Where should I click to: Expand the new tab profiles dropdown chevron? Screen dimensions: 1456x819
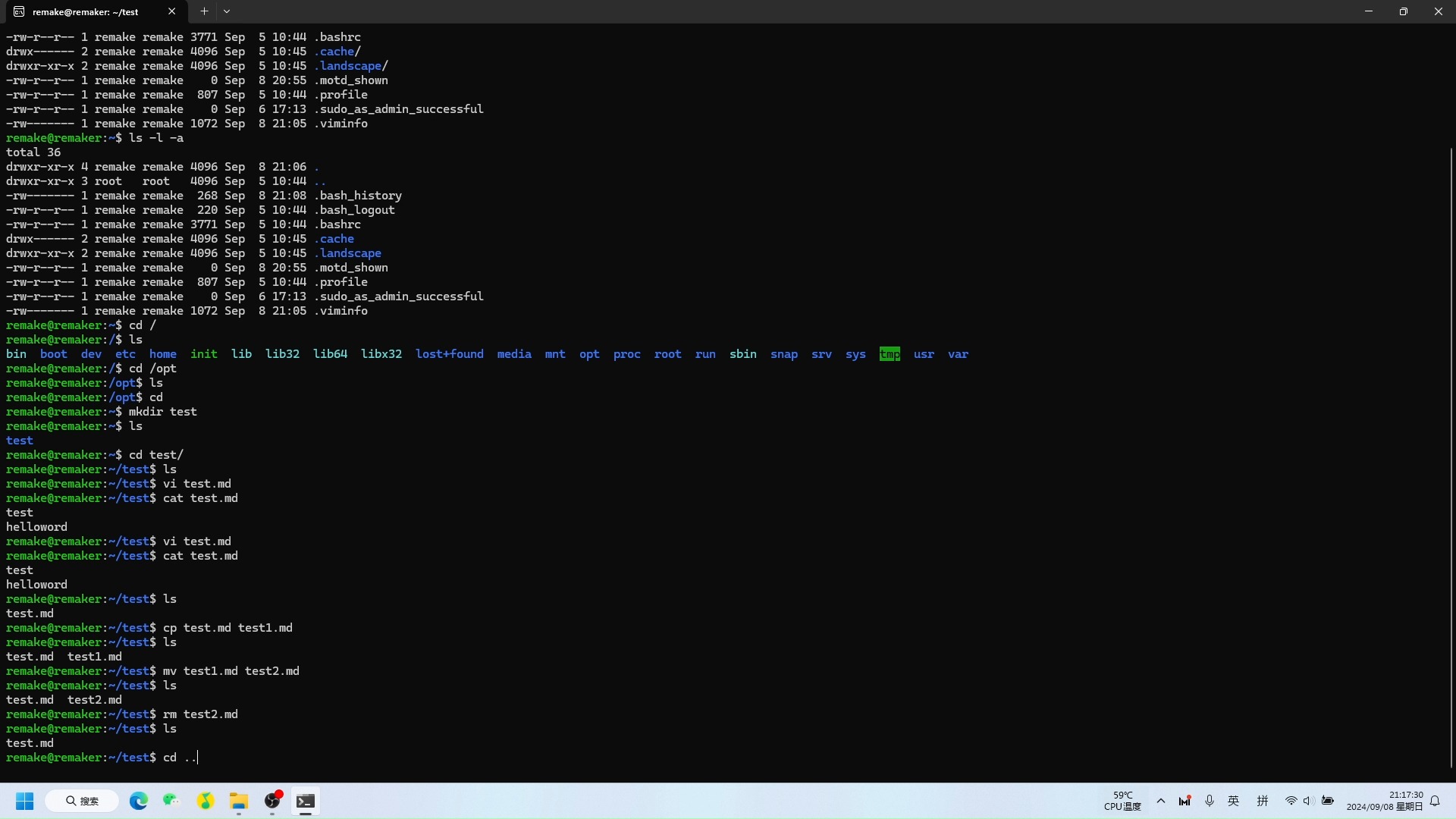click(227, 11)
